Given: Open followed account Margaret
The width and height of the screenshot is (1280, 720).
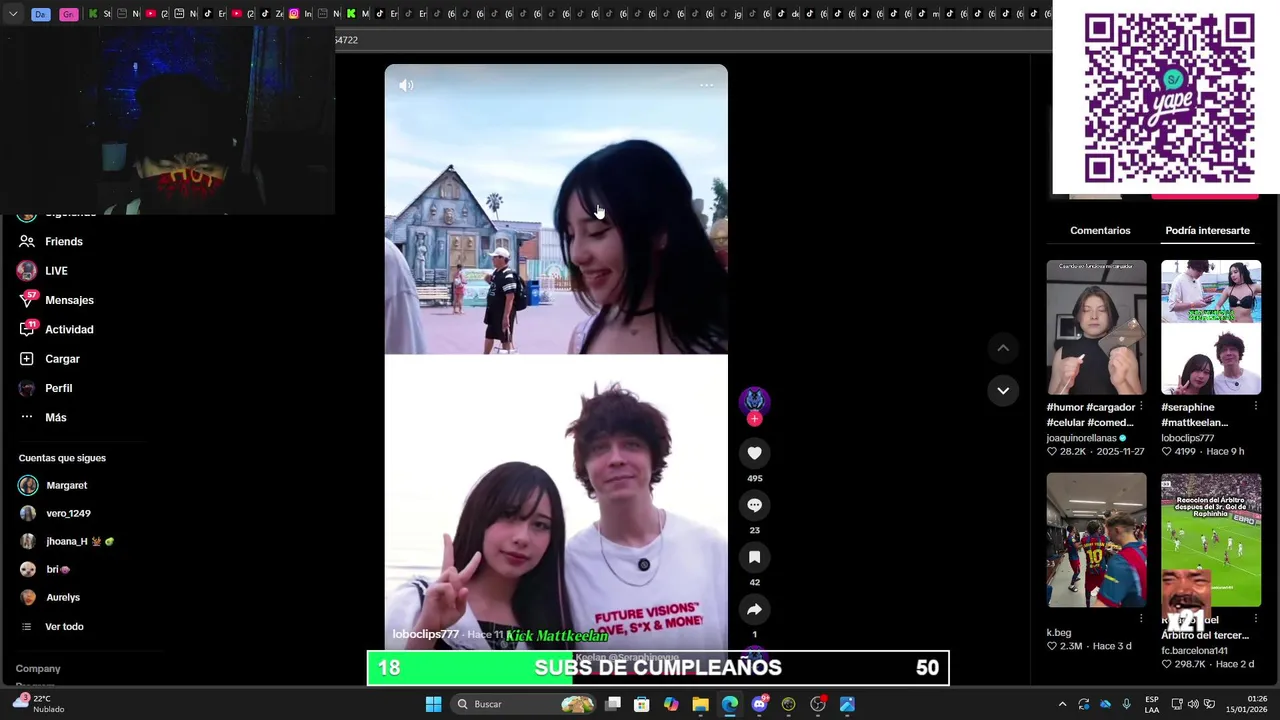Looking at the screenshot, I should [66, 485].
